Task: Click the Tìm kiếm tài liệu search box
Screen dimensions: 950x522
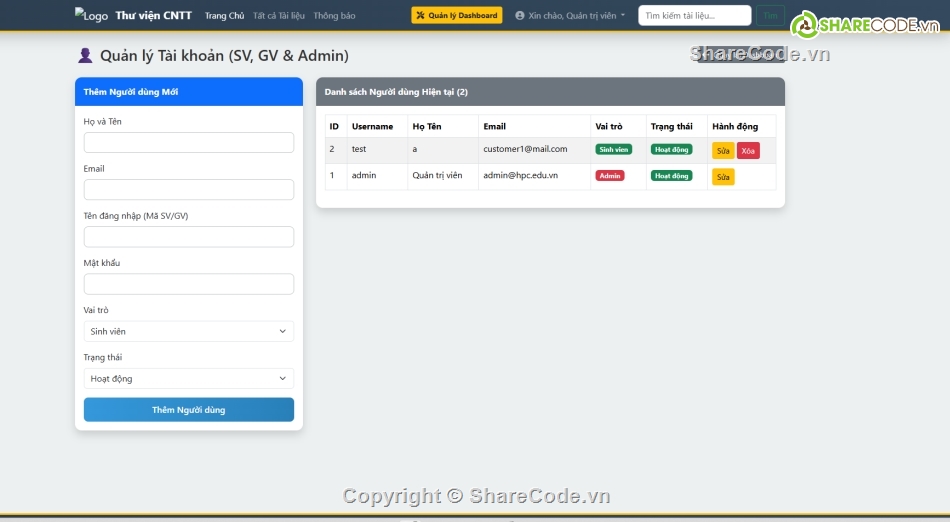Action: click(694, 16)
